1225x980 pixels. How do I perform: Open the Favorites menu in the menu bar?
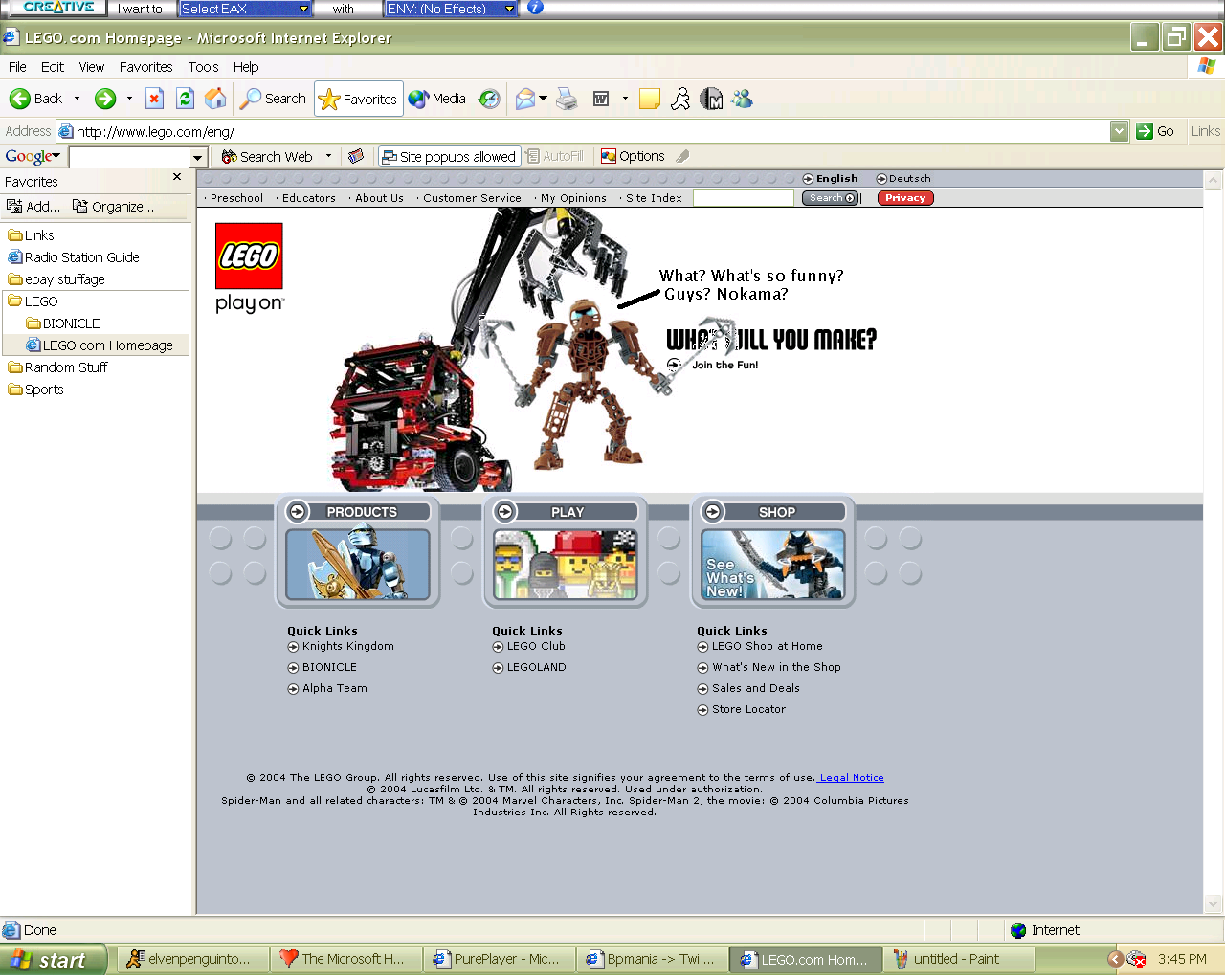pyautogui.click(x=145, y=67)
